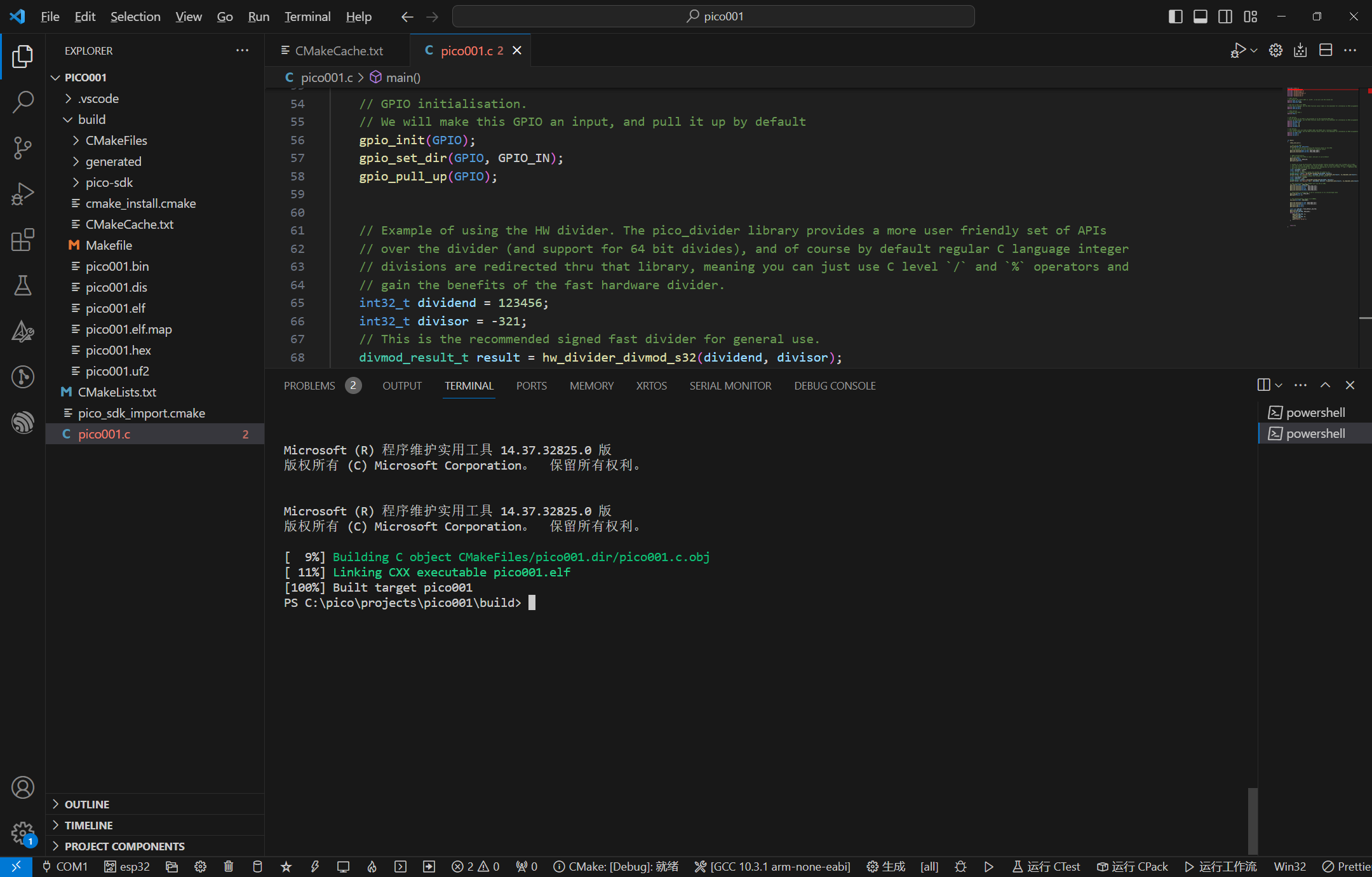Open editor settings gear in the tab bar

click(1275, 50)
